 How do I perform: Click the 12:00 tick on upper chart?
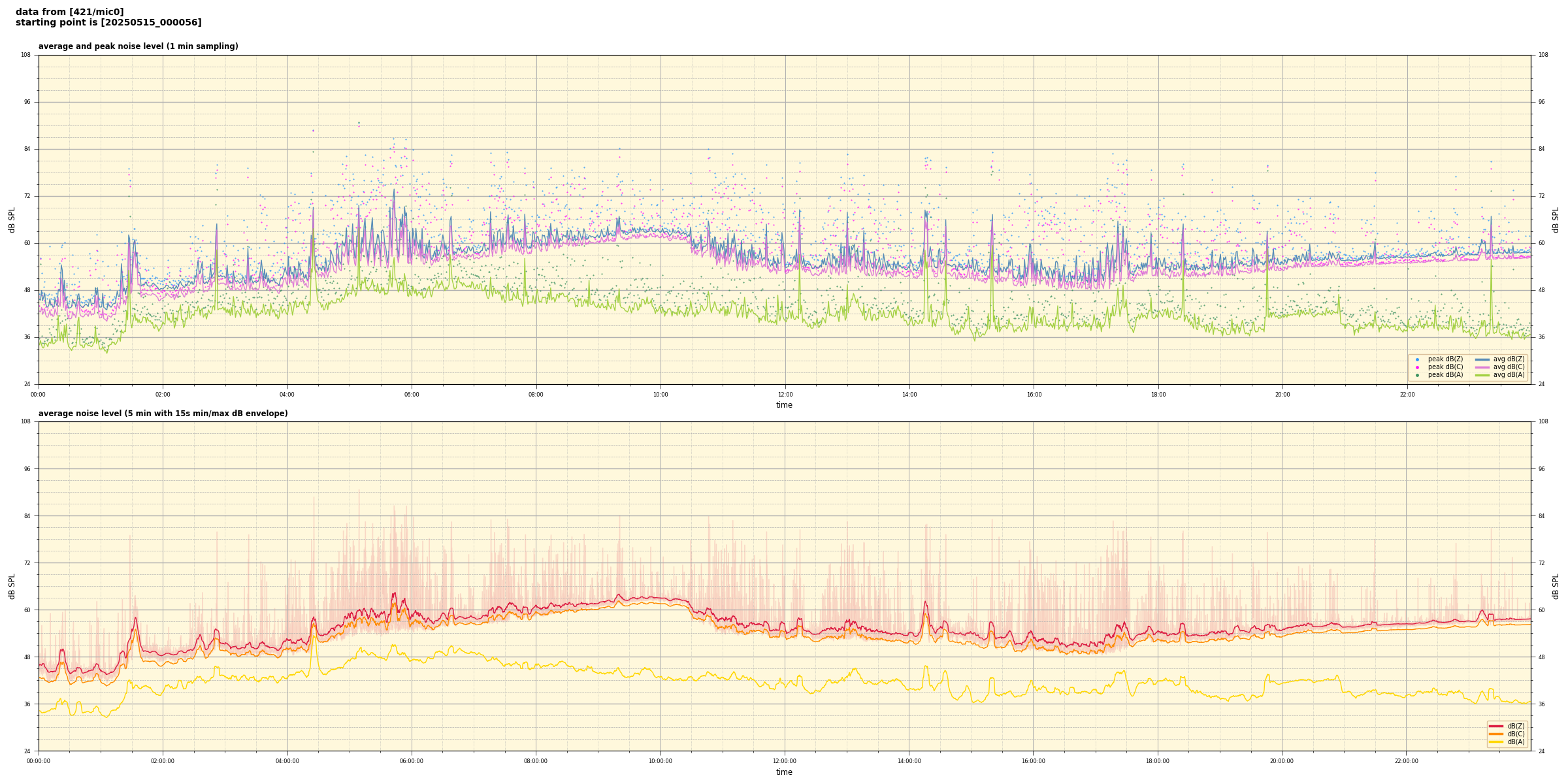(x=785, y=395)
